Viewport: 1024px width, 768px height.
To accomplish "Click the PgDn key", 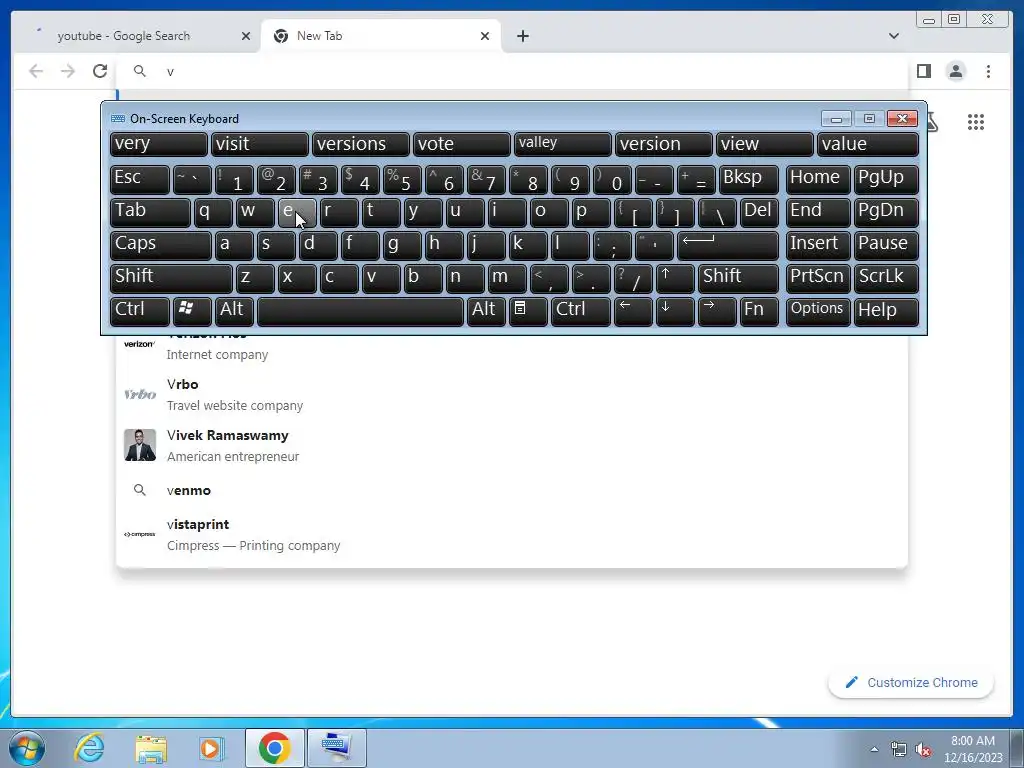I will (886, 212).
